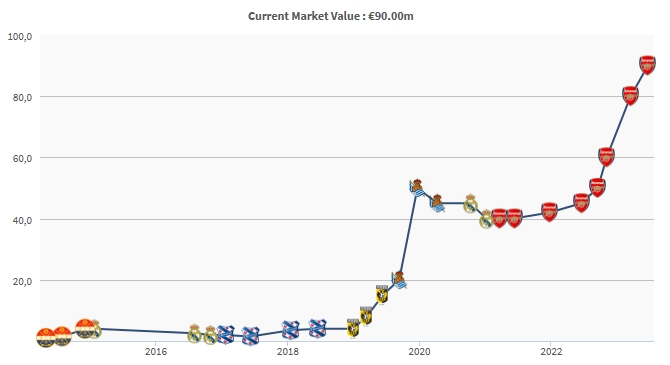This screenshot has width=670, height=365.
Task: Select the Real Sociedad crest at the 50m spike
Action: (417, 188)
